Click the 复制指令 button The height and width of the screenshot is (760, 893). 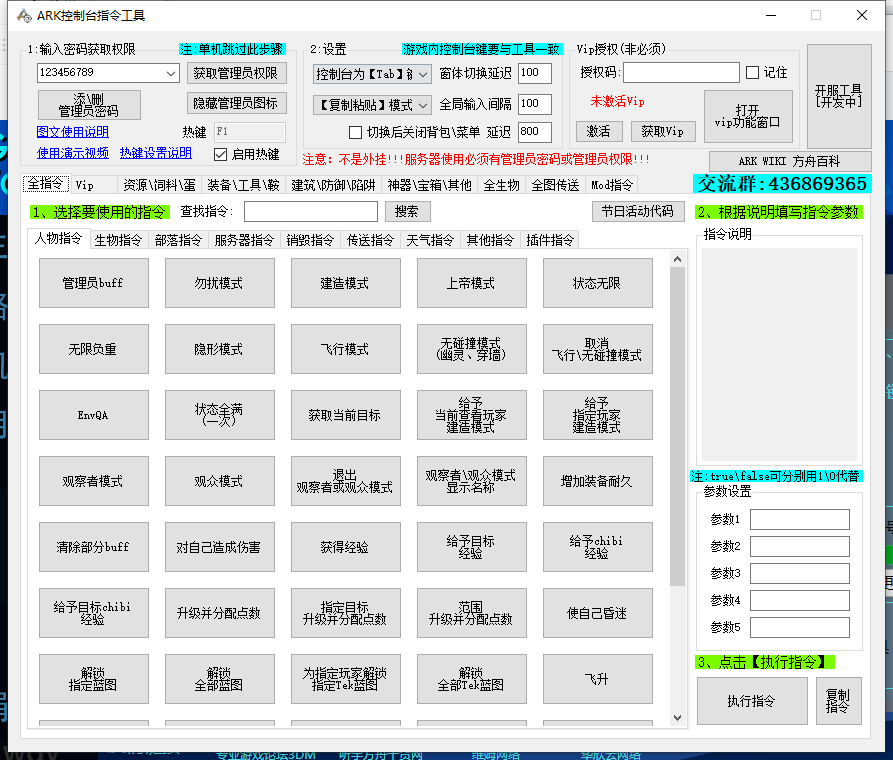838,701
